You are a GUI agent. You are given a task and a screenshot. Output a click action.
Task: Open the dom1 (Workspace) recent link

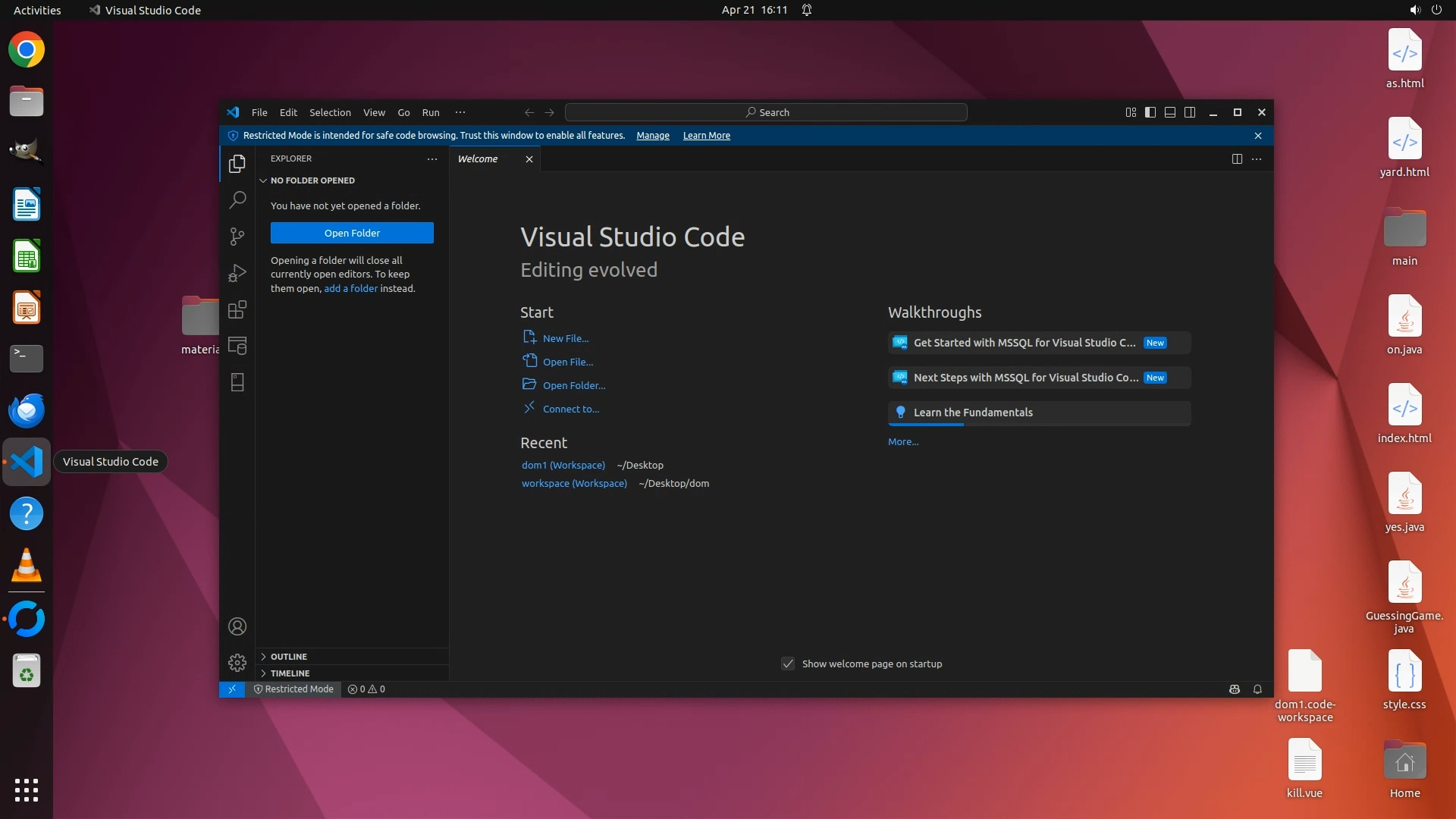(x=563, y=465)
